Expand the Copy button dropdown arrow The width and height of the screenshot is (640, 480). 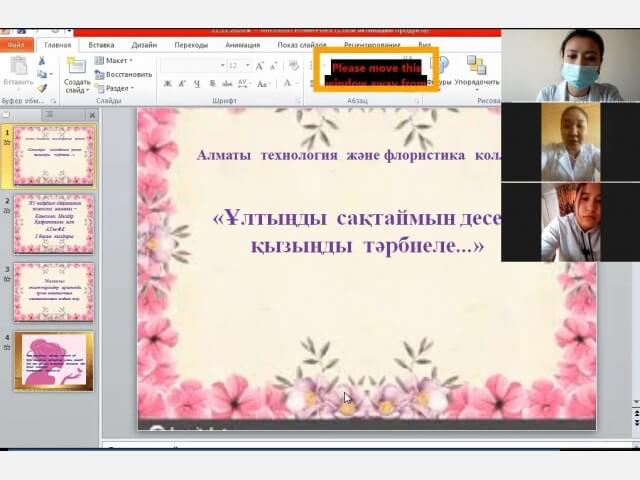click(51, 74)
